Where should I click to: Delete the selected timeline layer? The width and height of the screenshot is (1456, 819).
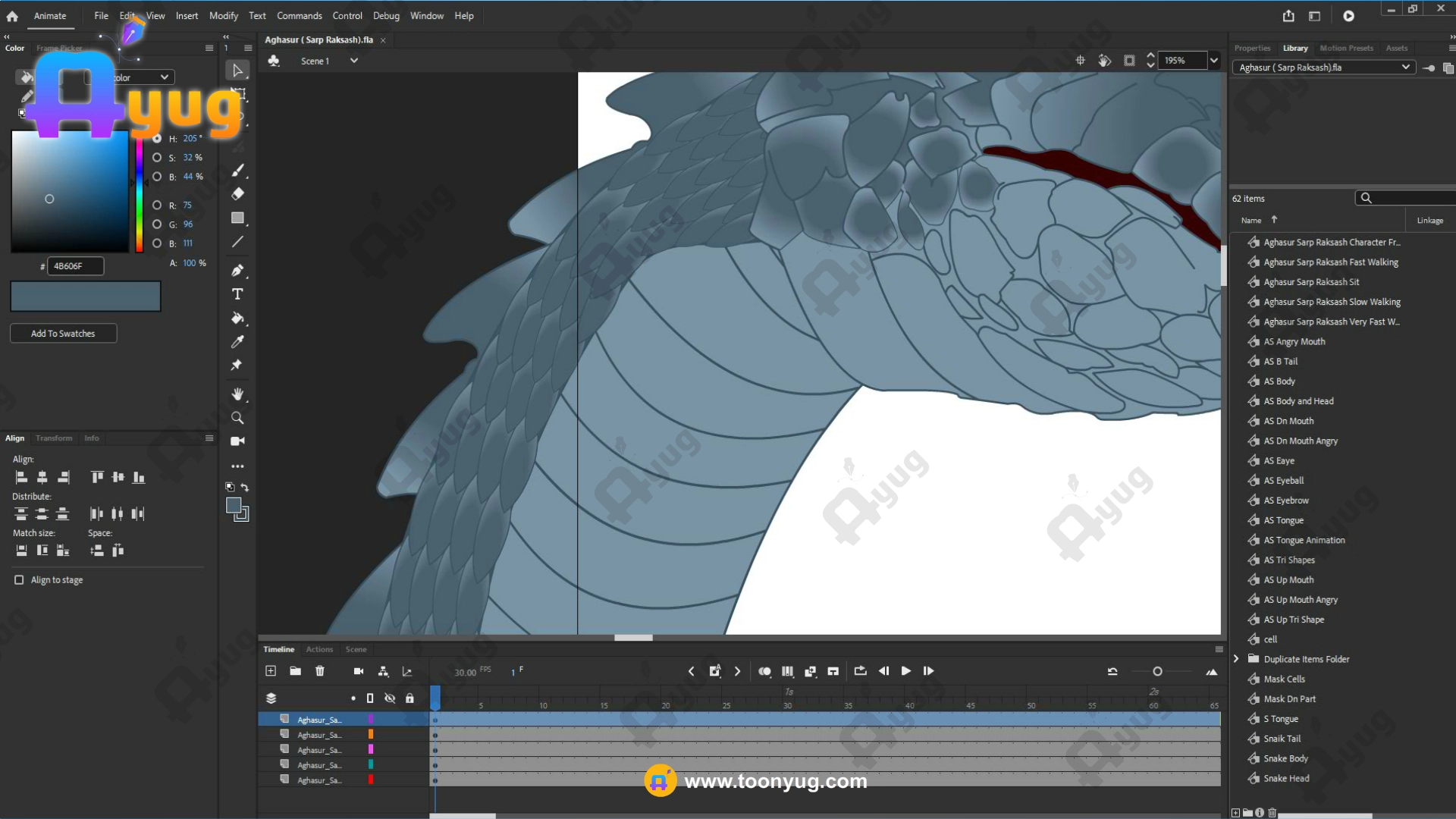[320, 671]
